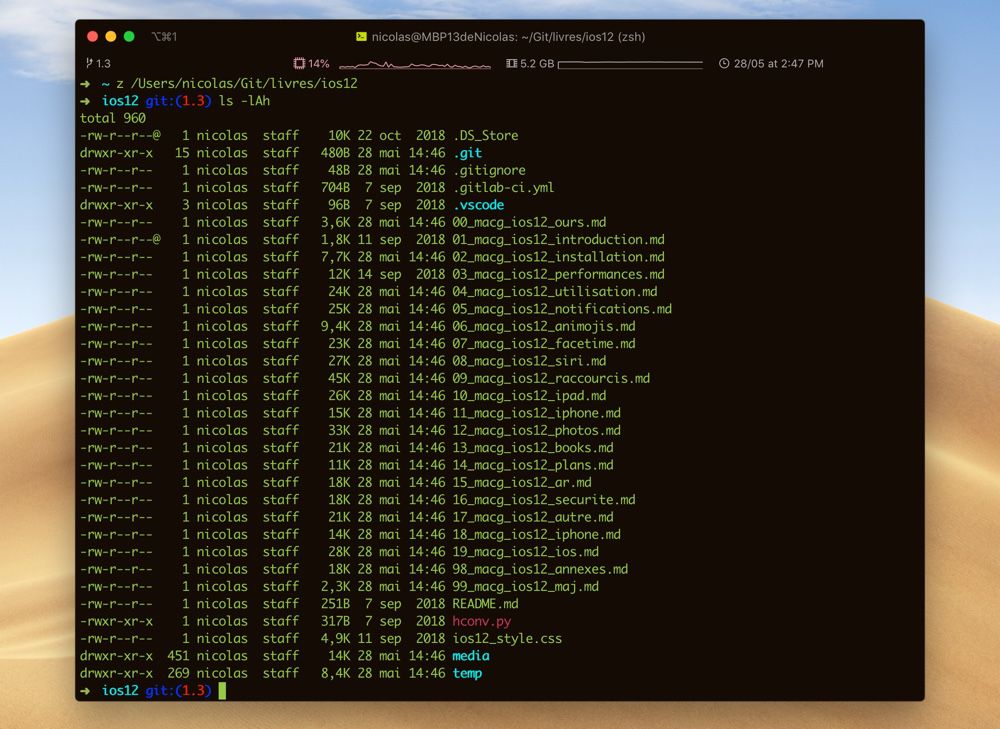This screenshot has width=1000, height=729.
Task: Click 11_macg_ios12_iphone.md file name
Action: point(536,413)
